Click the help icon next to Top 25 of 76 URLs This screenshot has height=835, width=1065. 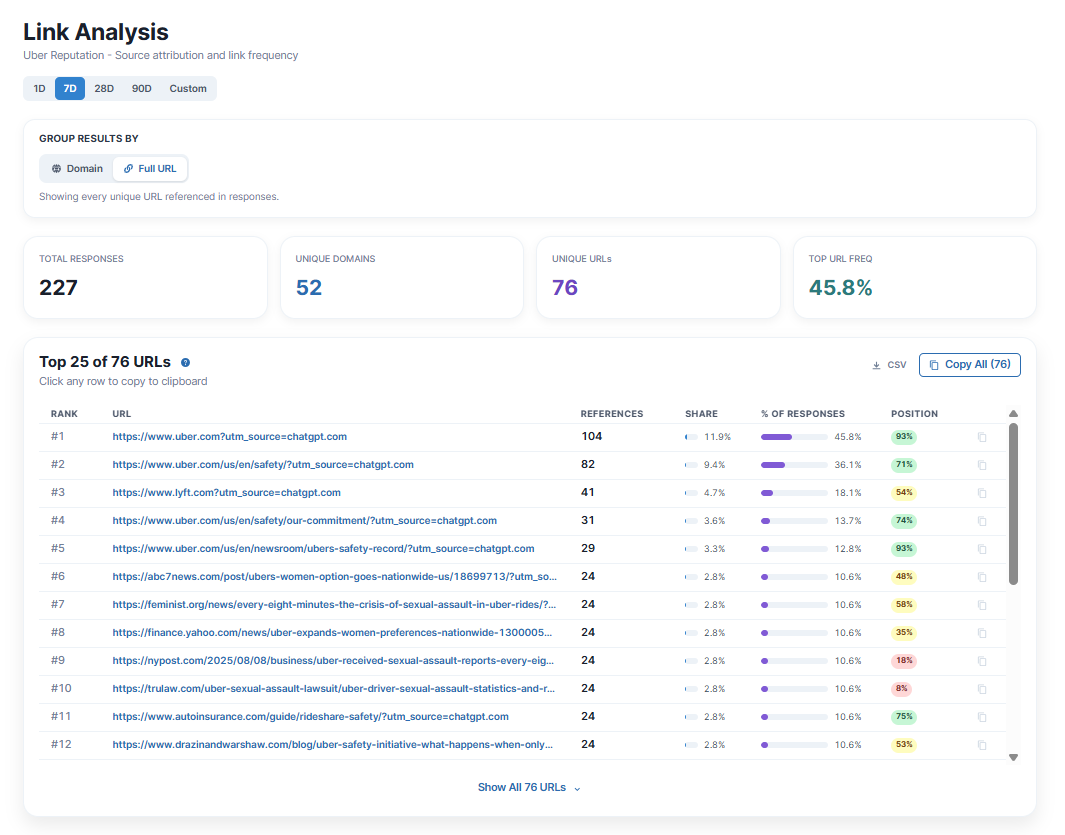[x=185, y=363]
